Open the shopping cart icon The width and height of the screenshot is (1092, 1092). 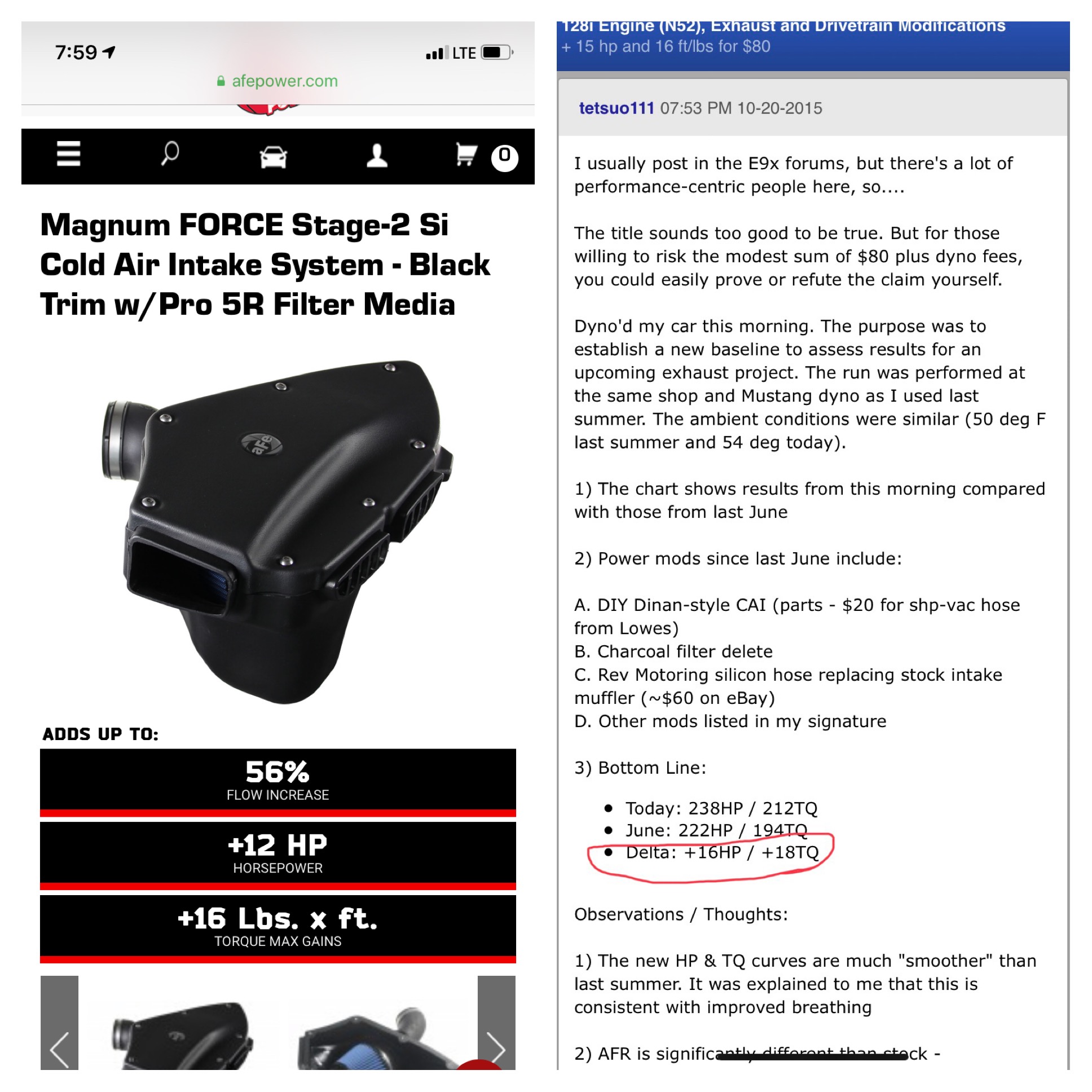click(467, 154)
